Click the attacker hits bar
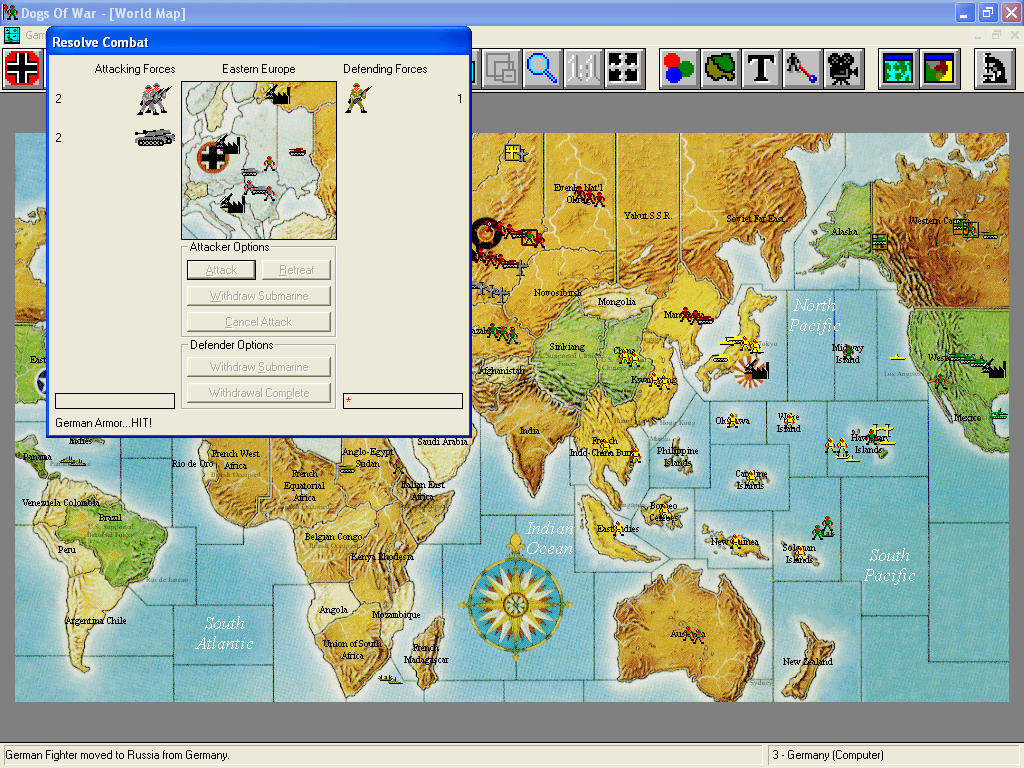1024x768 pixels. (115, 400)
